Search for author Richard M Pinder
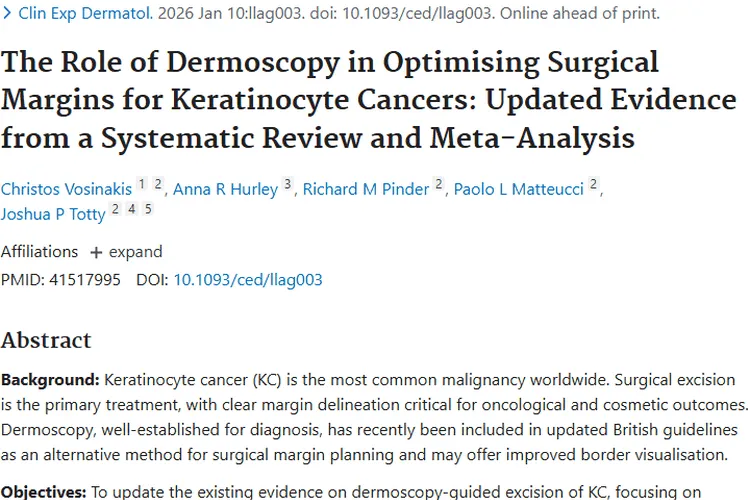The image size is (750, 500). click(x=366, y=189)
